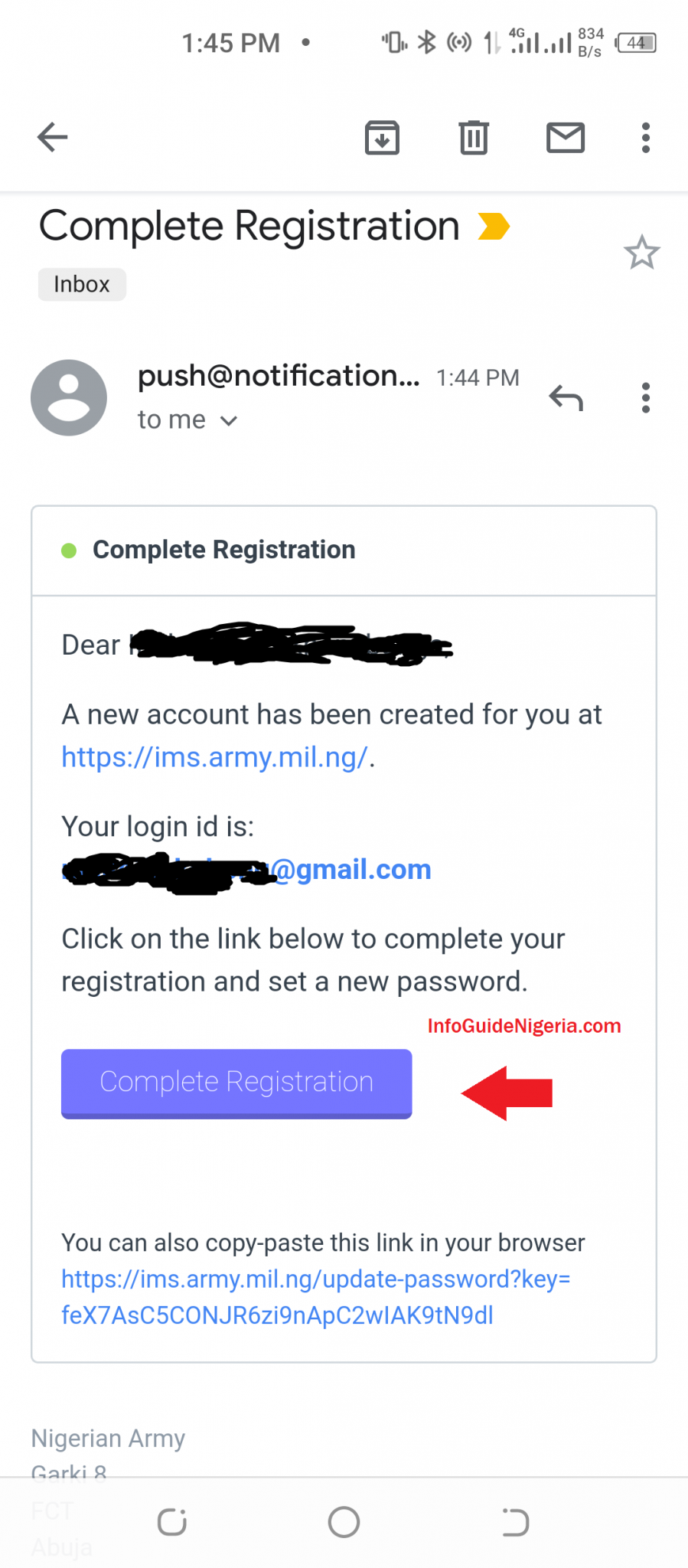Image resolution: width=688 pixels, height=1568 pixels.
Task: Tap the yellow importance marker
Action: coord(494,226)
